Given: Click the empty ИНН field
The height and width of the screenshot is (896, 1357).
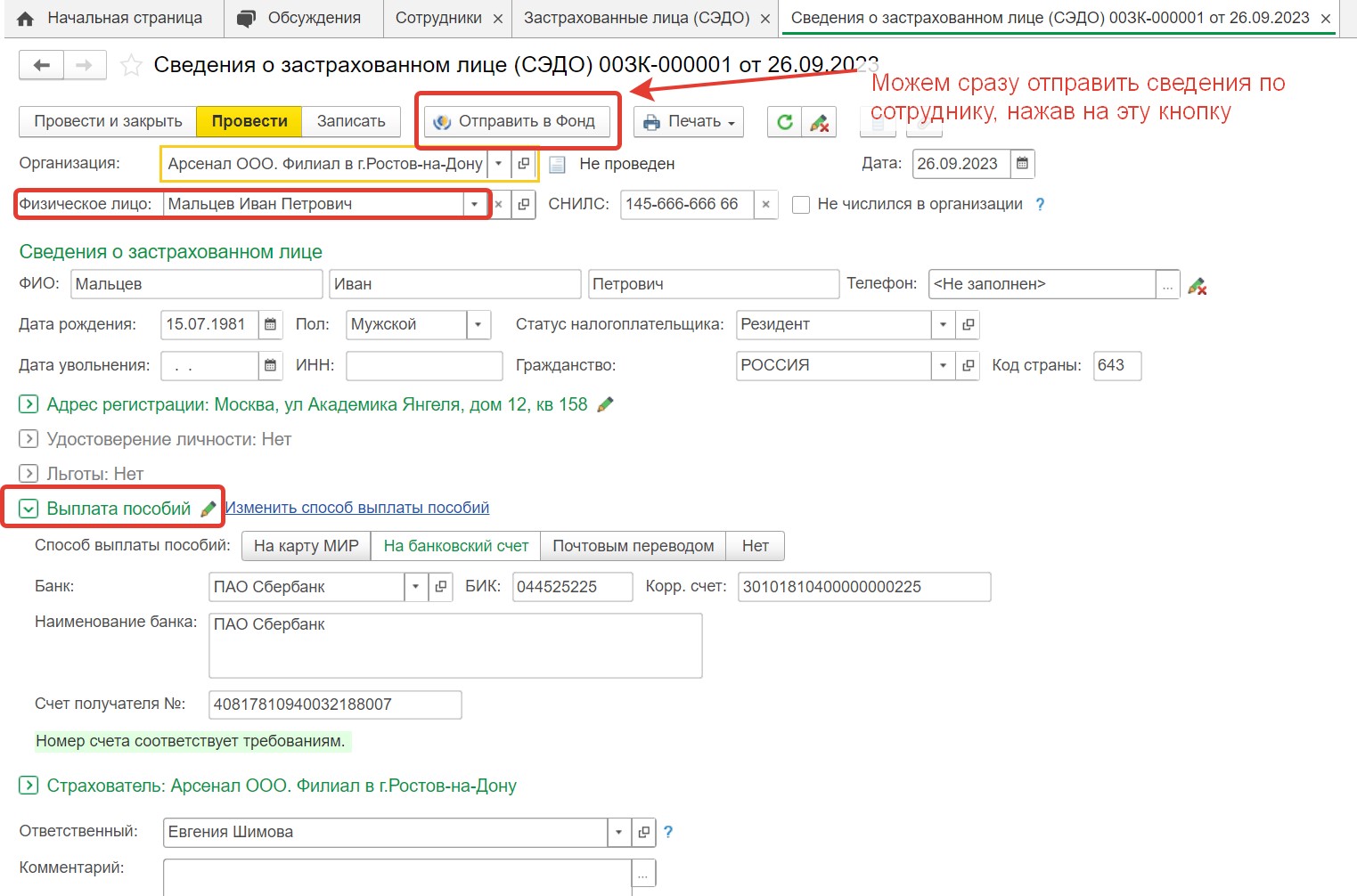Looking at the screenshot, I should [x=424, y=365].
